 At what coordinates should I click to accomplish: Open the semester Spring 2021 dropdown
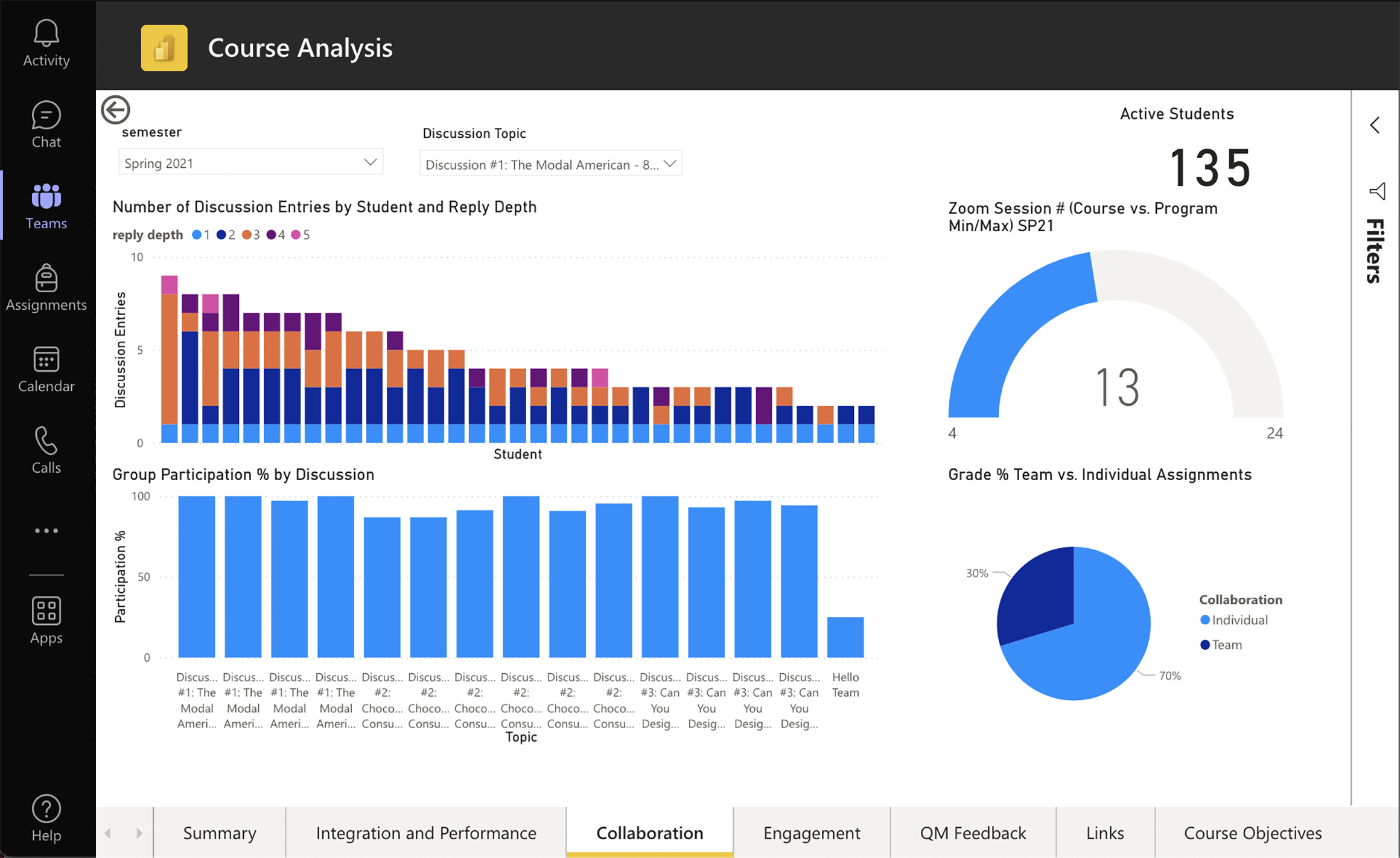click(x=250, y=162)
